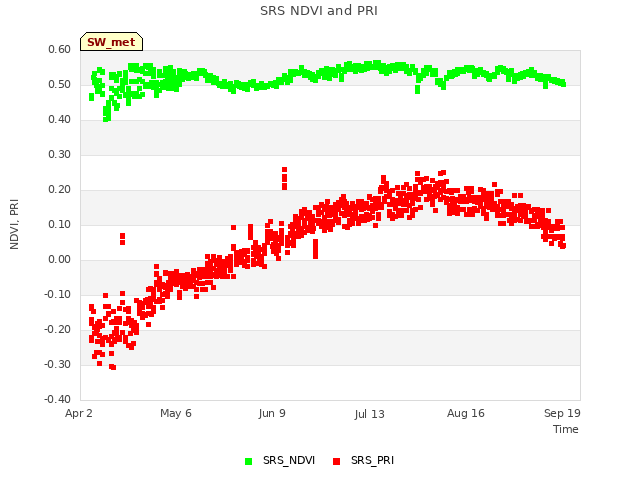Click the 0.50 y-axis tick label
Image resolution: width=640 pixels, height=480 pixels.
click(60, 84)
